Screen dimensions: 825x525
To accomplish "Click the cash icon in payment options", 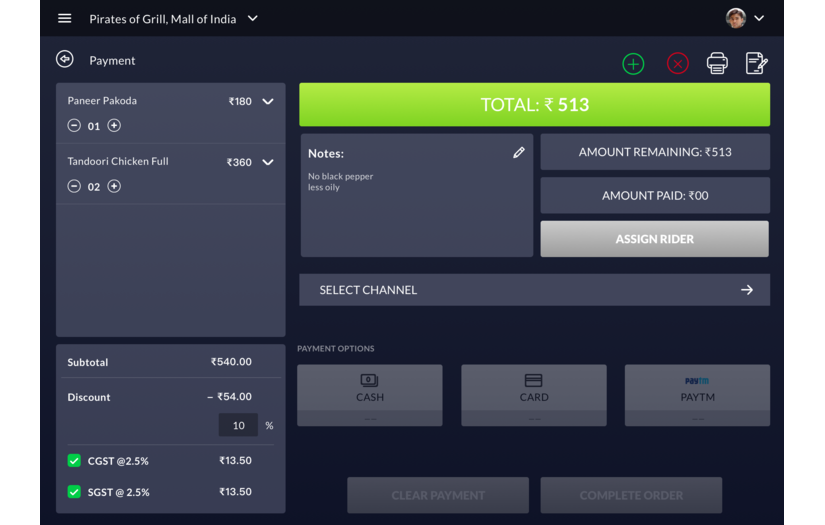I will [x=369, y=380].
